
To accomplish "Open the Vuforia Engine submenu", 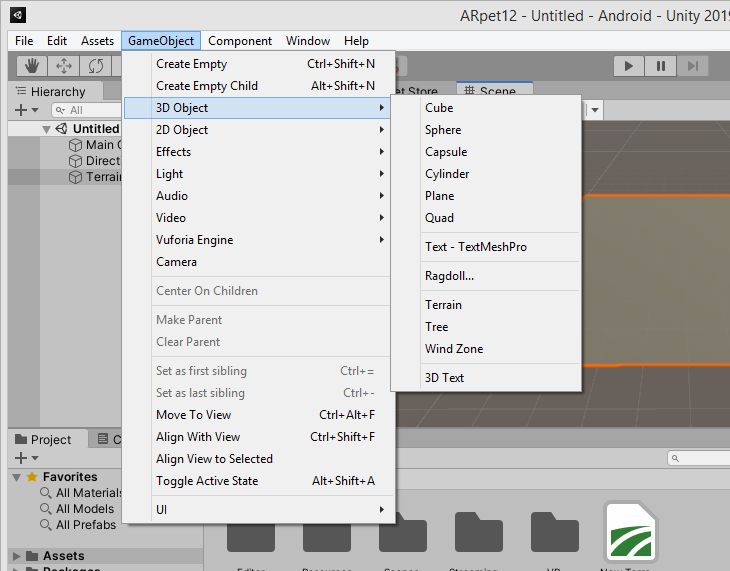I will click(x=258, y=240).
